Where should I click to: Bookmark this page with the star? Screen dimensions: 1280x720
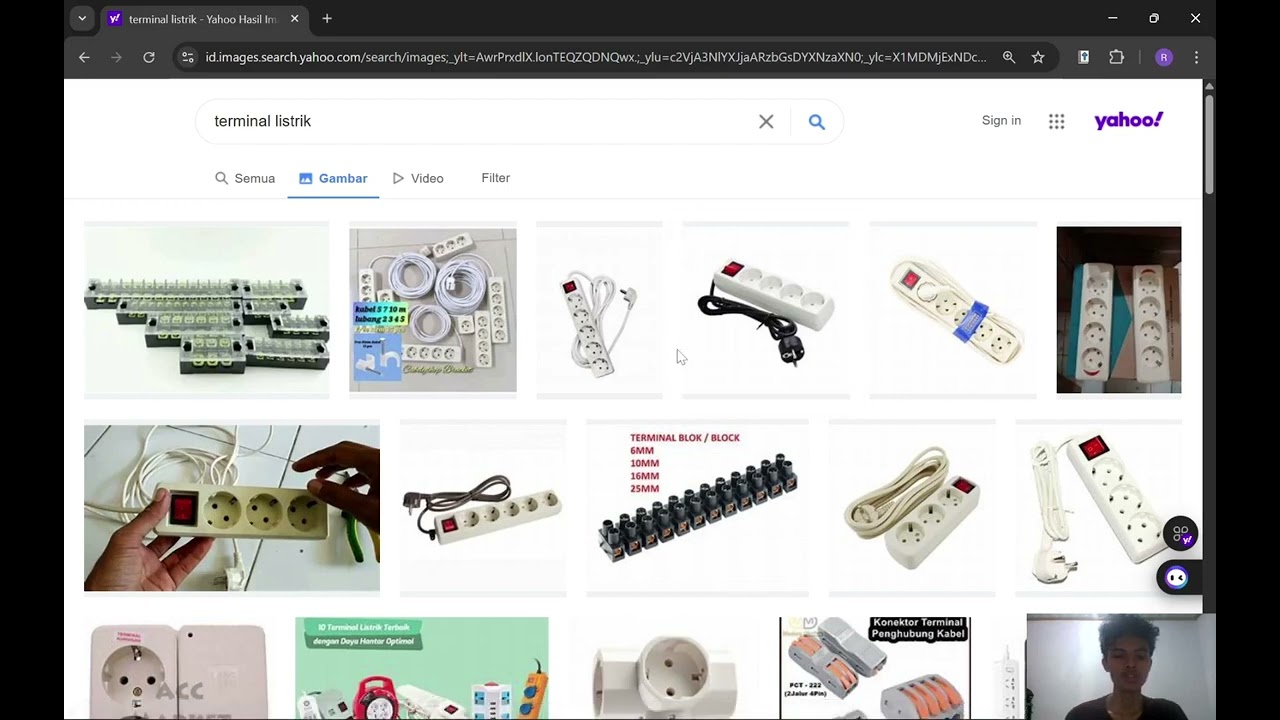1038,57
